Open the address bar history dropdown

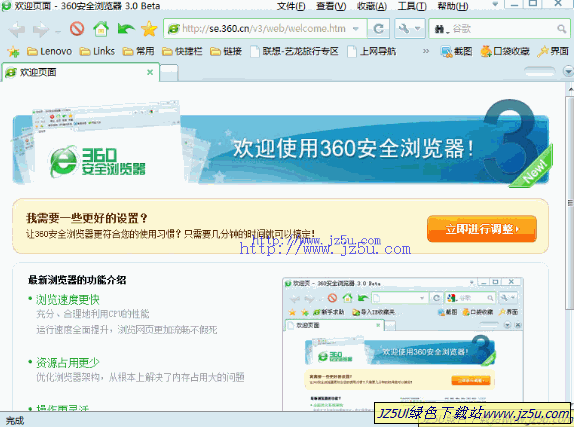click(355, 29)
